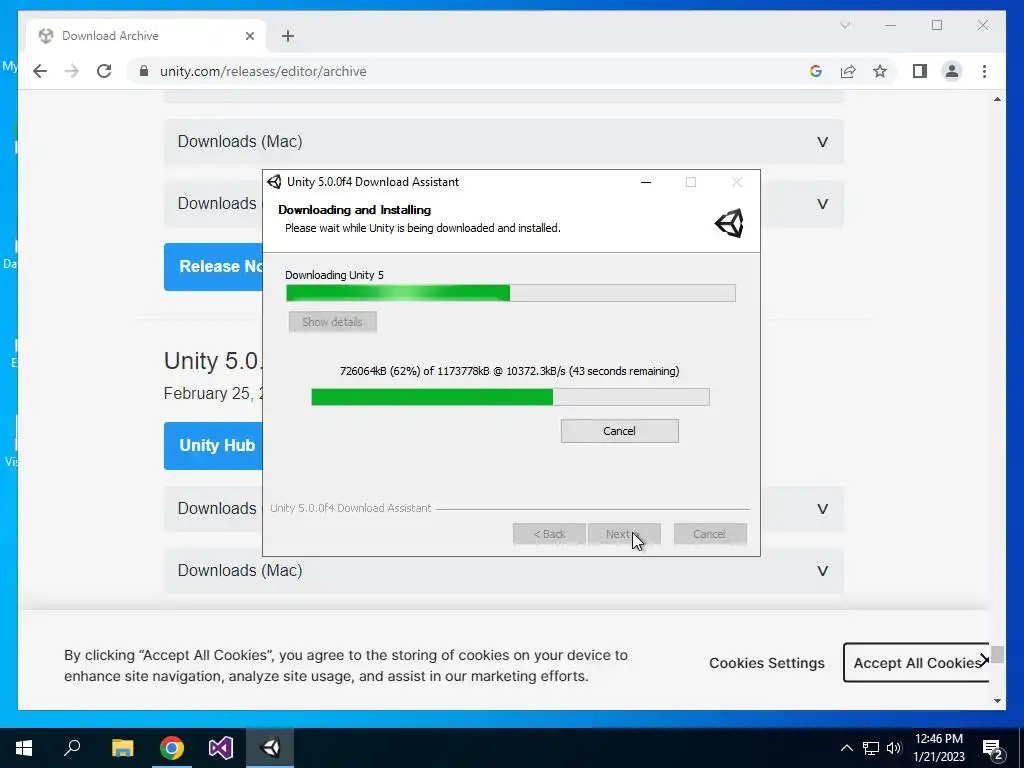Click Chrome's back navigation arrow
The height and width of the screenshot is (768, 1024).
(40, 71)
